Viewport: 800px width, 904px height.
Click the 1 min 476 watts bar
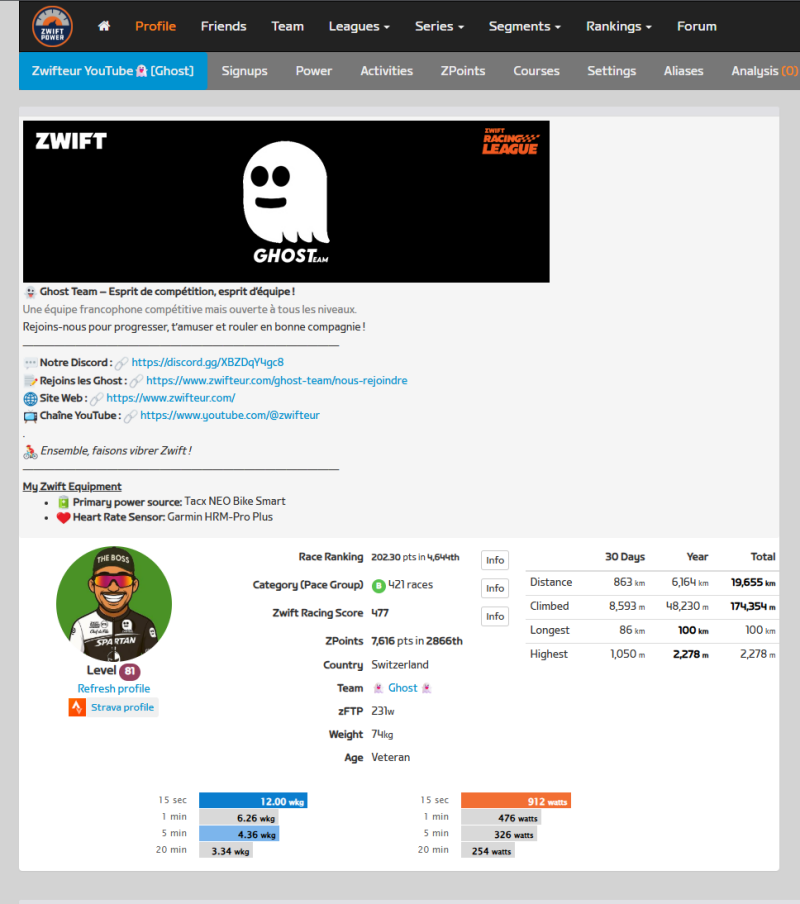[x=501, y=818]
